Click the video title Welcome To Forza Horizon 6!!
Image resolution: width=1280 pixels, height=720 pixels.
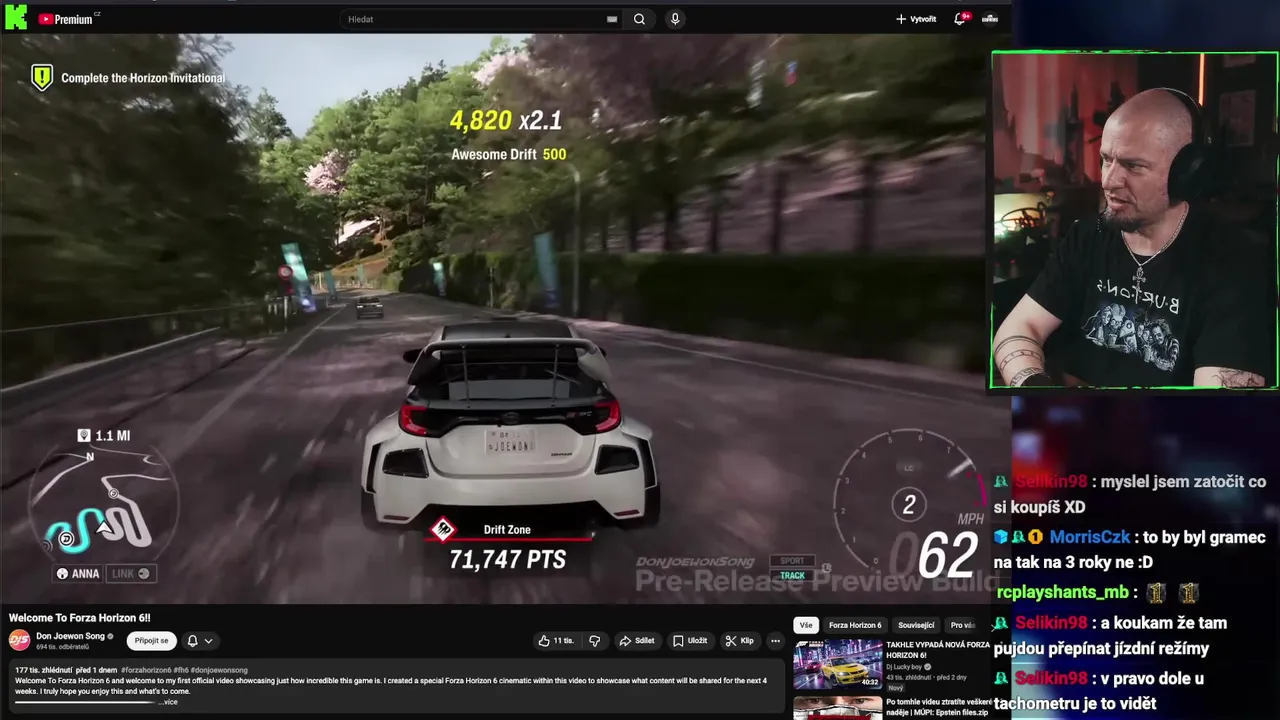point(80,618)
